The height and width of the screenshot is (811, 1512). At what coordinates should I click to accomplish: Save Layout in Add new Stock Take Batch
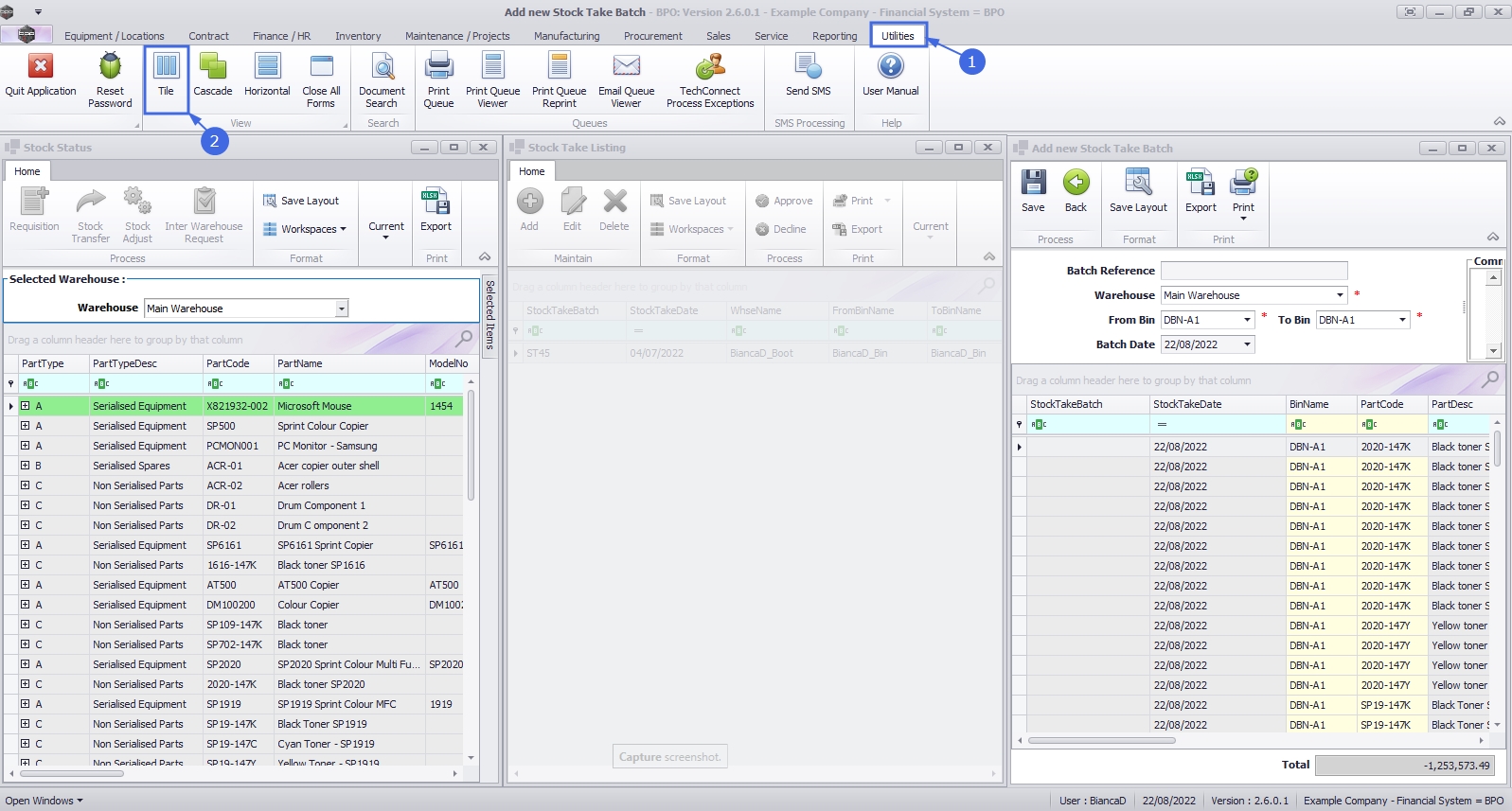tap(1138, 191)
